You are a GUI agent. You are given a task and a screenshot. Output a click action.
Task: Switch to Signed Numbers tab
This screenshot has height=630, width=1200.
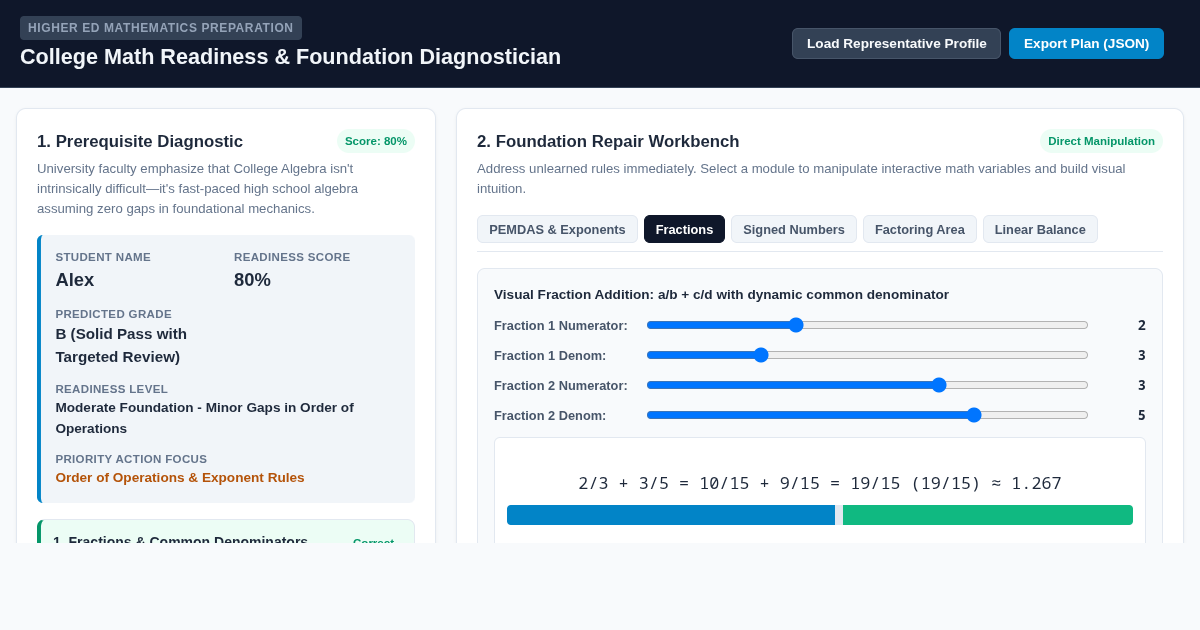(794, 229)
